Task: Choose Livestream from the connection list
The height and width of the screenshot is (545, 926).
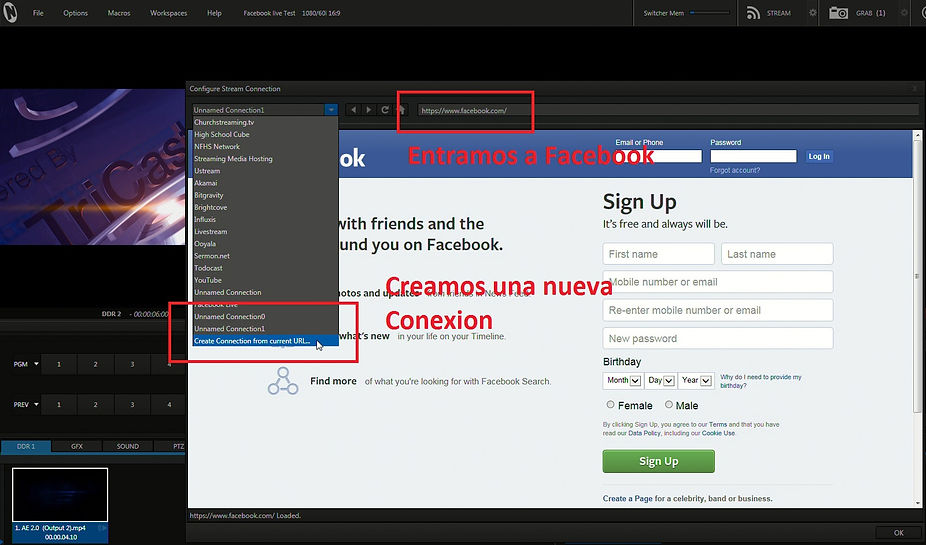Action: (x=265, y=231)
